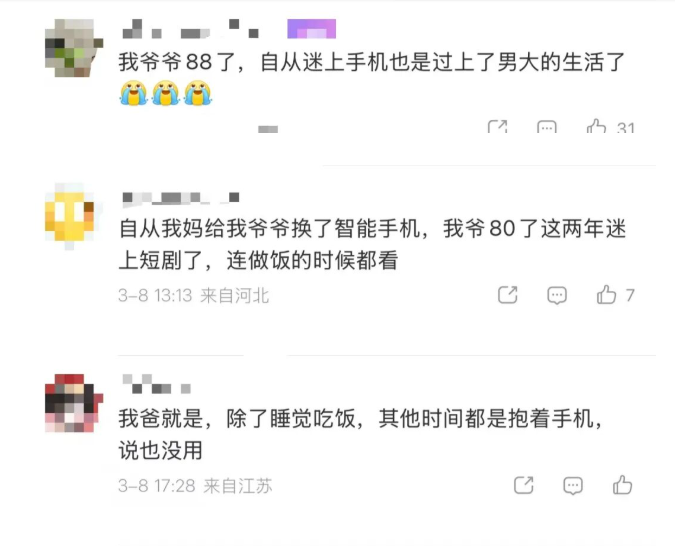
Task: Share the comment about the 88-year-old grandfather
Action: 497,127
